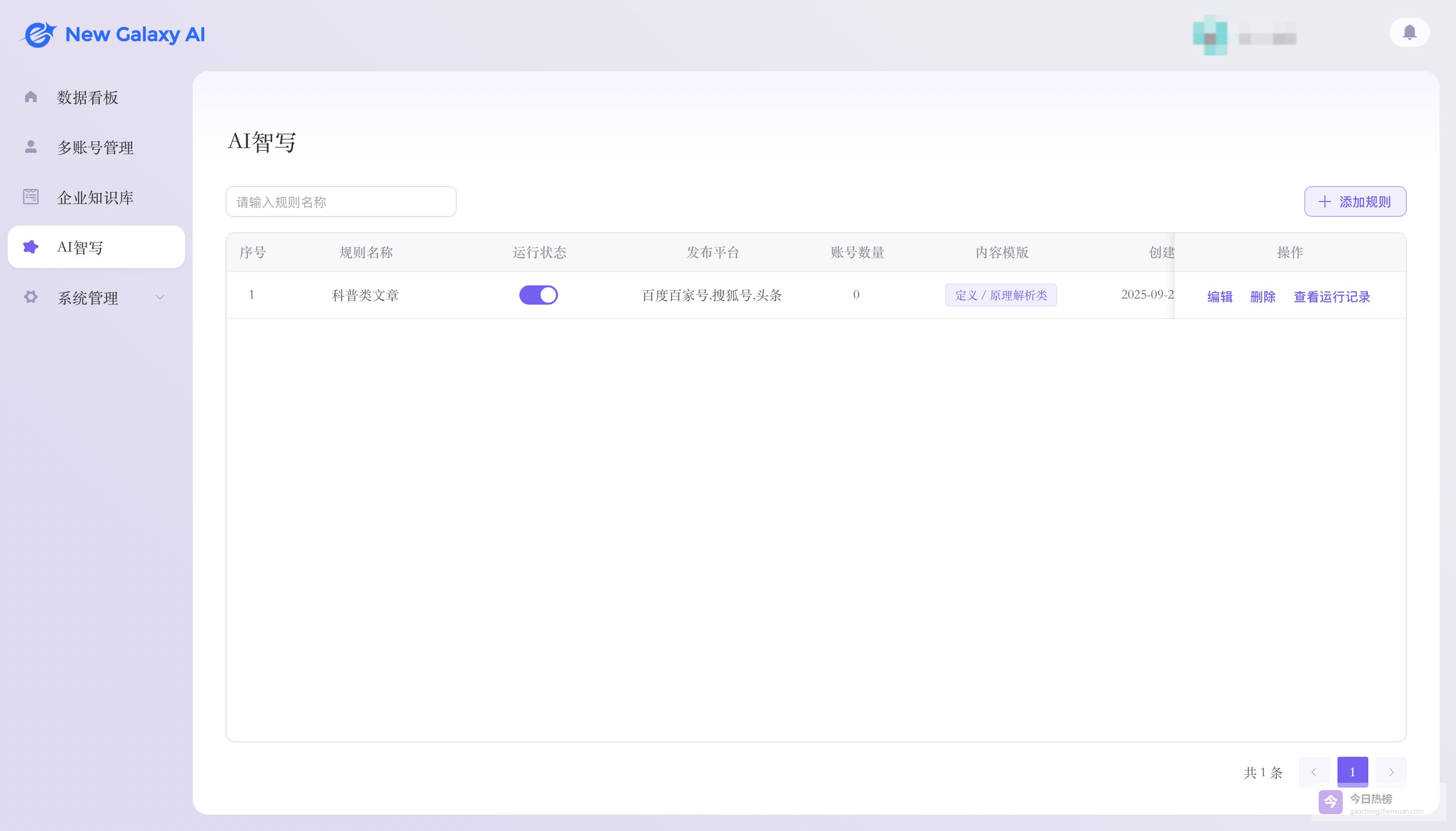Viewport: 1456px width, 831px height.
Task: Expand the 系统管理 chevron arrow
Action: 160,297
